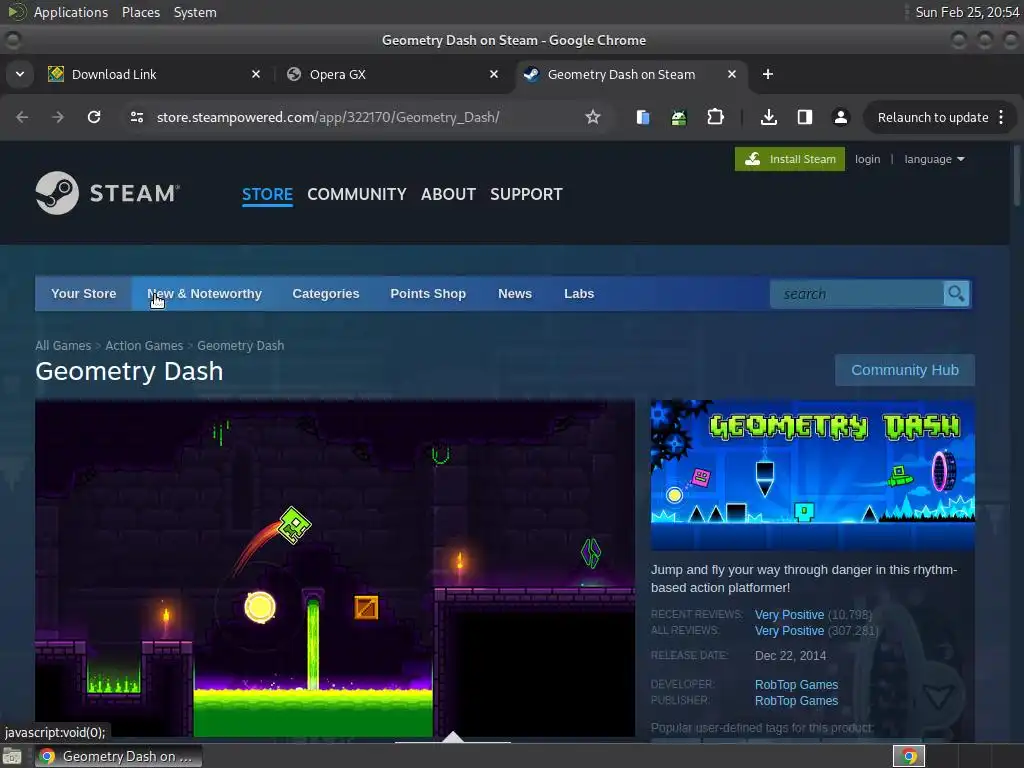Click the Steam logo

108,193
